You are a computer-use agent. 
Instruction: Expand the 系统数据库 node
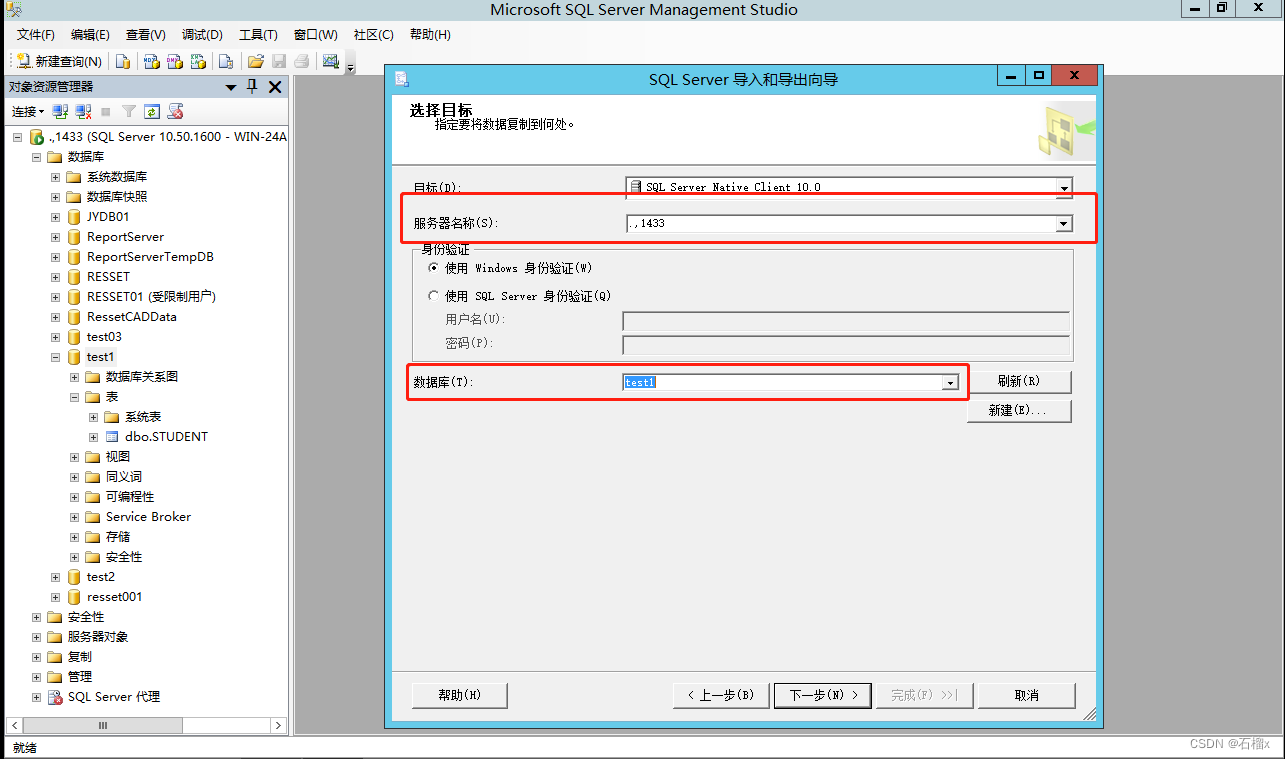(56, 177)
